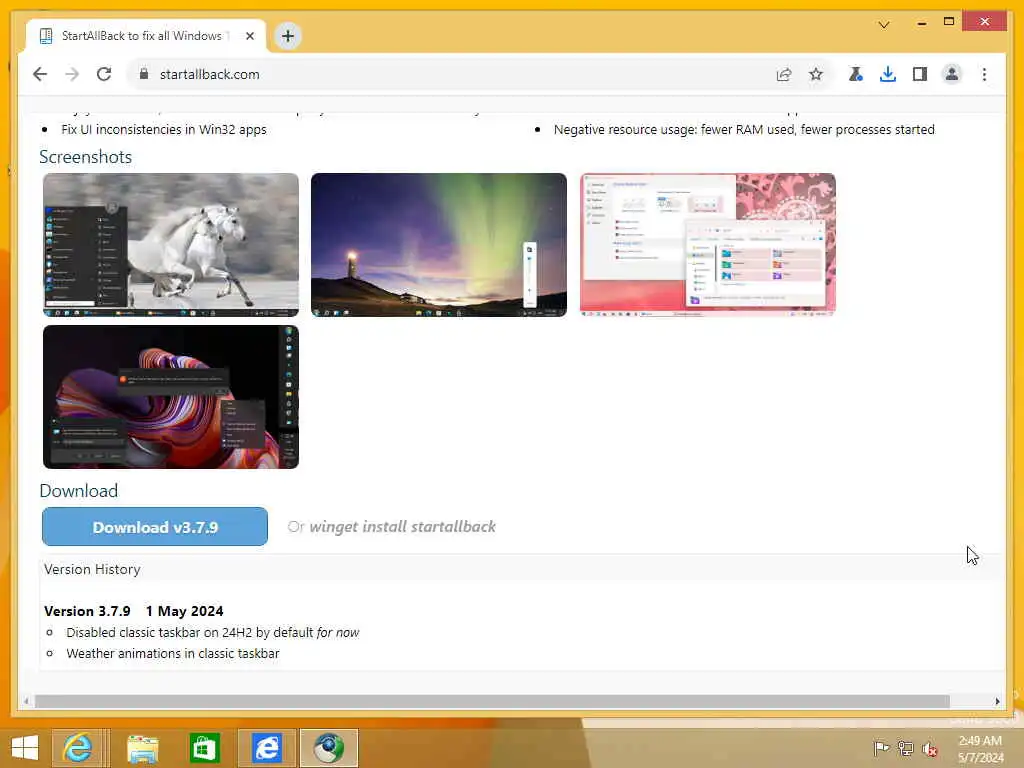The height and width of the screenshot is (768, 1024).
Task: Click 'Weather animations in classic taskbar' line
Action: [x=173, y=653]
